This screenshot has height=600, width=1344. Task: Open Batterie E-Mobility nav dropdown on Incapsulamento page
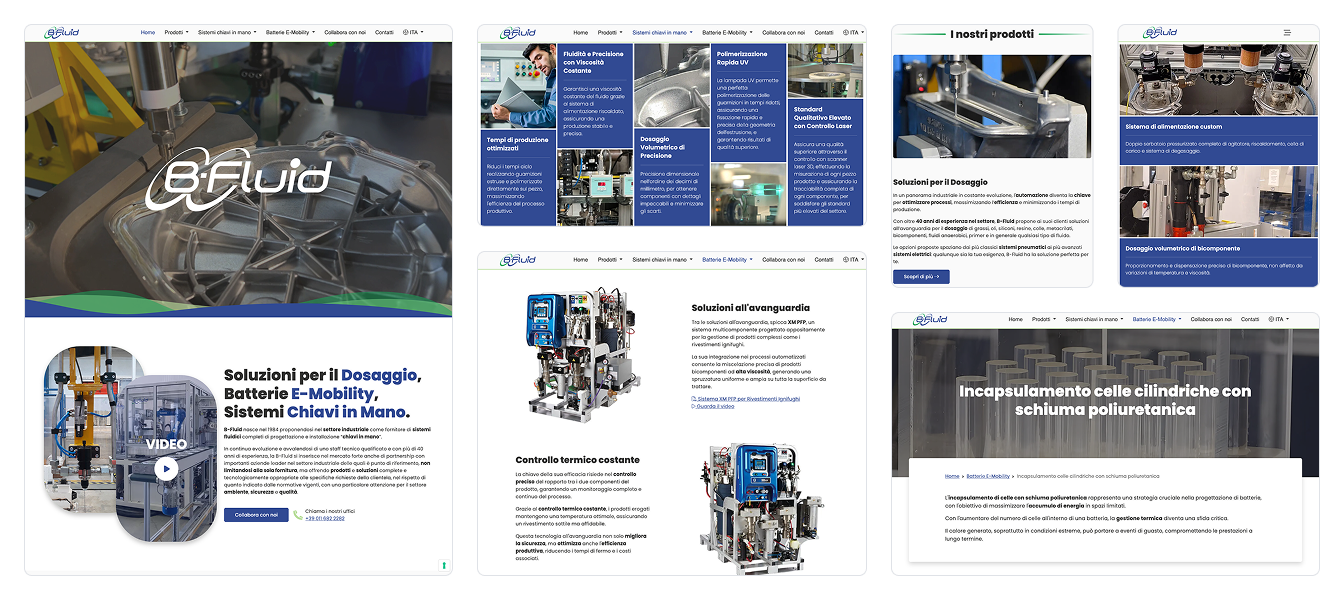[1157, 319]
